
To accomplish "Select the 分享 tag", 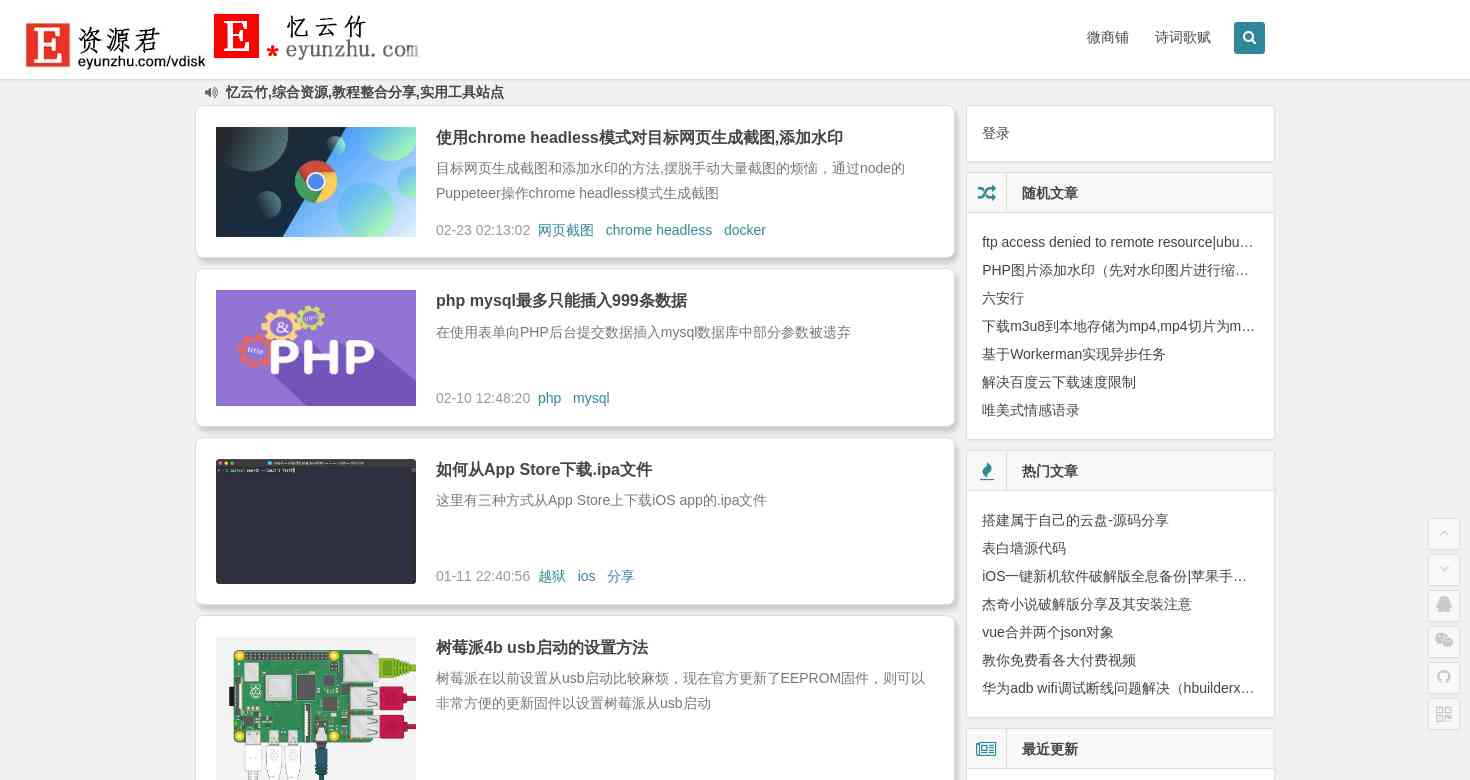I will click(621, 576).
